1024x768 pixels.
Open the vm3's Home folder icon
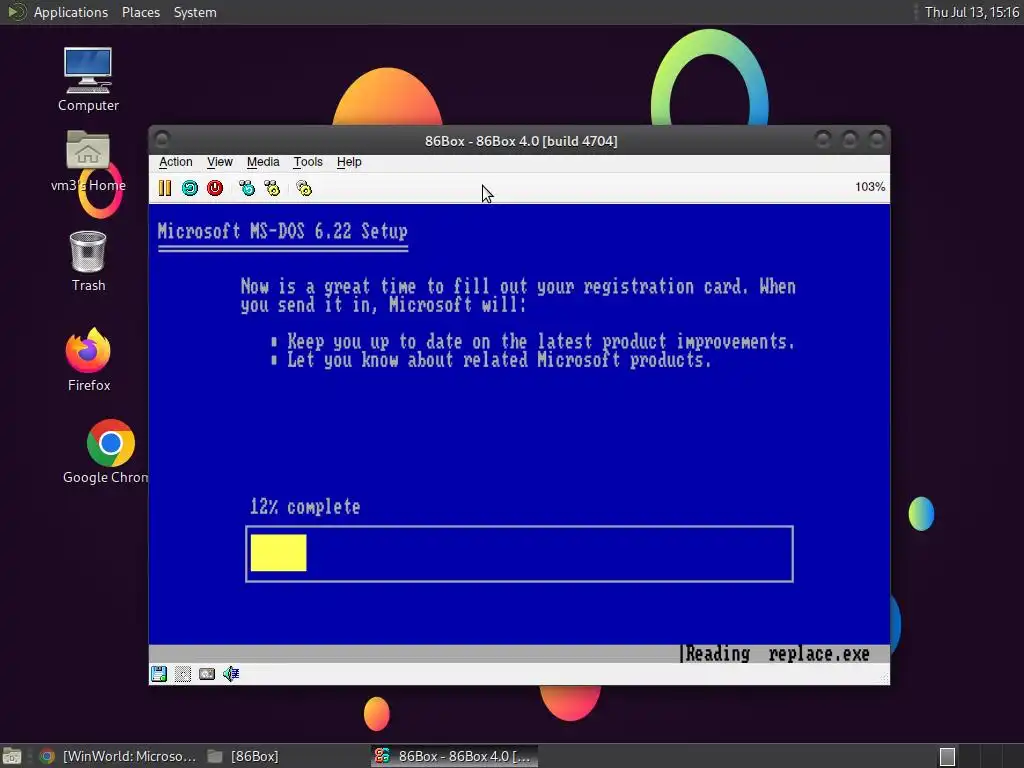(88, 161)
